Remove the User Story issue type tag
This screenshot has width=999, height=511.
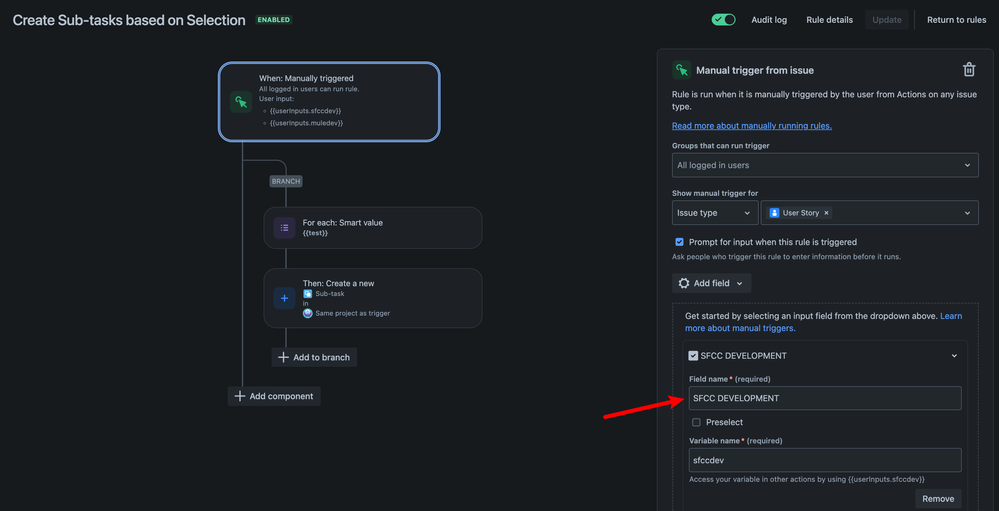[x=826, y=213]
